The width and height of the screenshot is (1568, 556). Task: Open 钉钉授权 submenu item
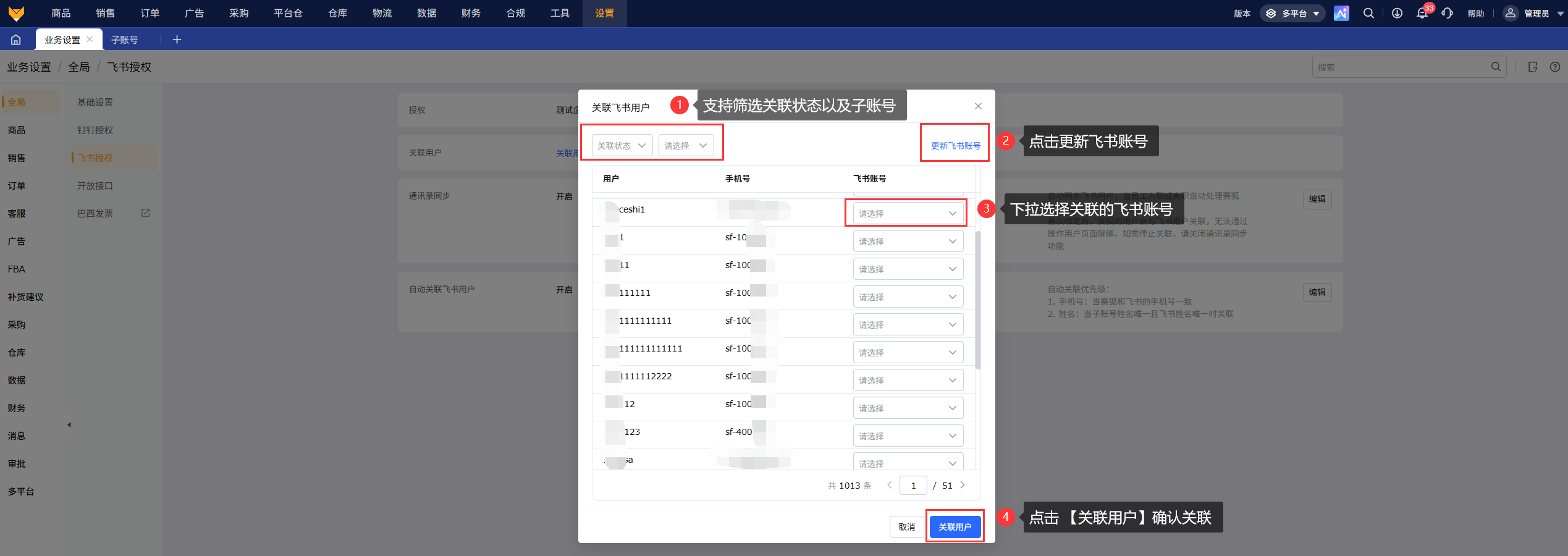click(95, 130)
